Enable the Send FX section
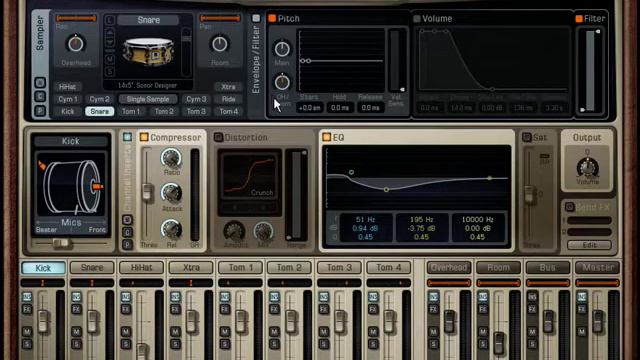This screenshot has height=360, width=640. (x=570, y=207)
